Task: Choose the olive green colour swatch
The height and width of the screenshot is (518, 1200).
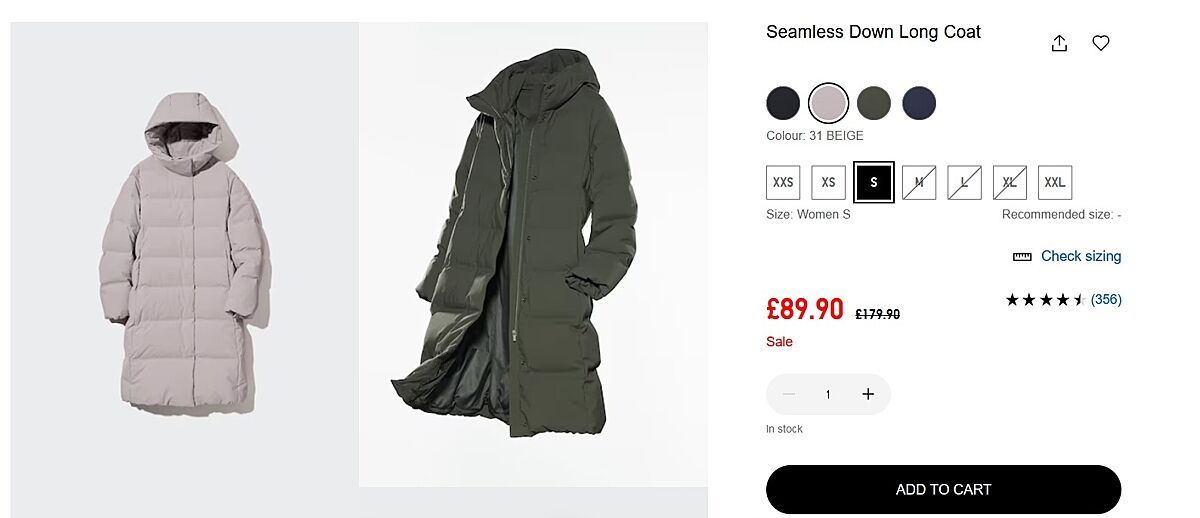Action: (873, 103)
